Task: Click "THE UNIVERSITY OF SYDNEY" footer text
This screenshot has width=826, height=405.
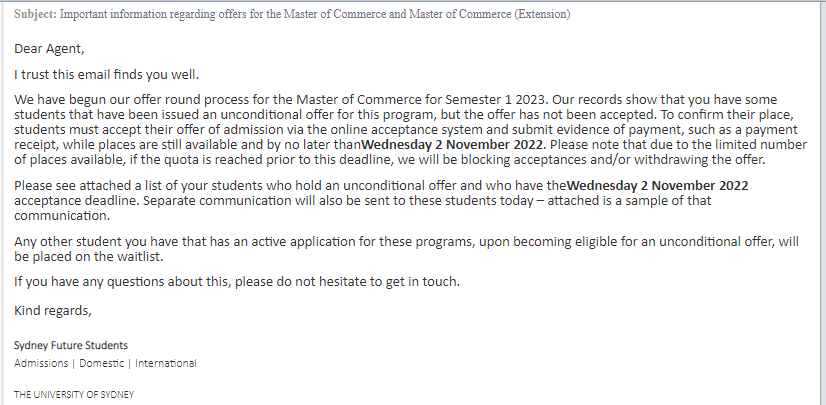Action: click(74, 394)
